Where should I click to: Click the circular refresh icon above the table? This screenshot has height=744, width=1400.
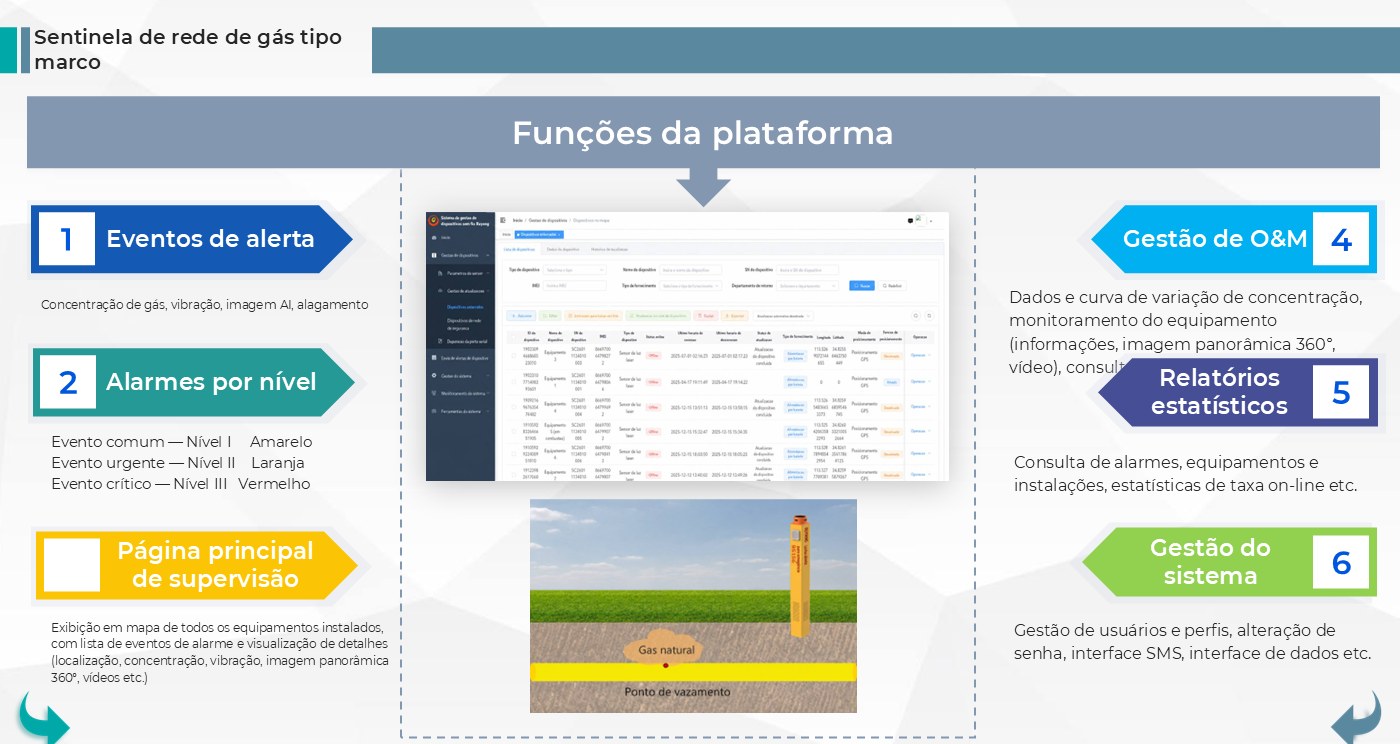(x=916, y=316)
